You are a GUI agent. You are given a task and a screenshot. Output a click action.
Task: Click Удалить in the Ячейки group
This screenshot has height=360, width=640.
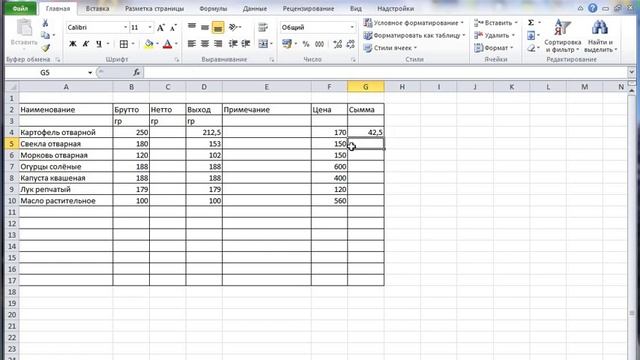494,36
